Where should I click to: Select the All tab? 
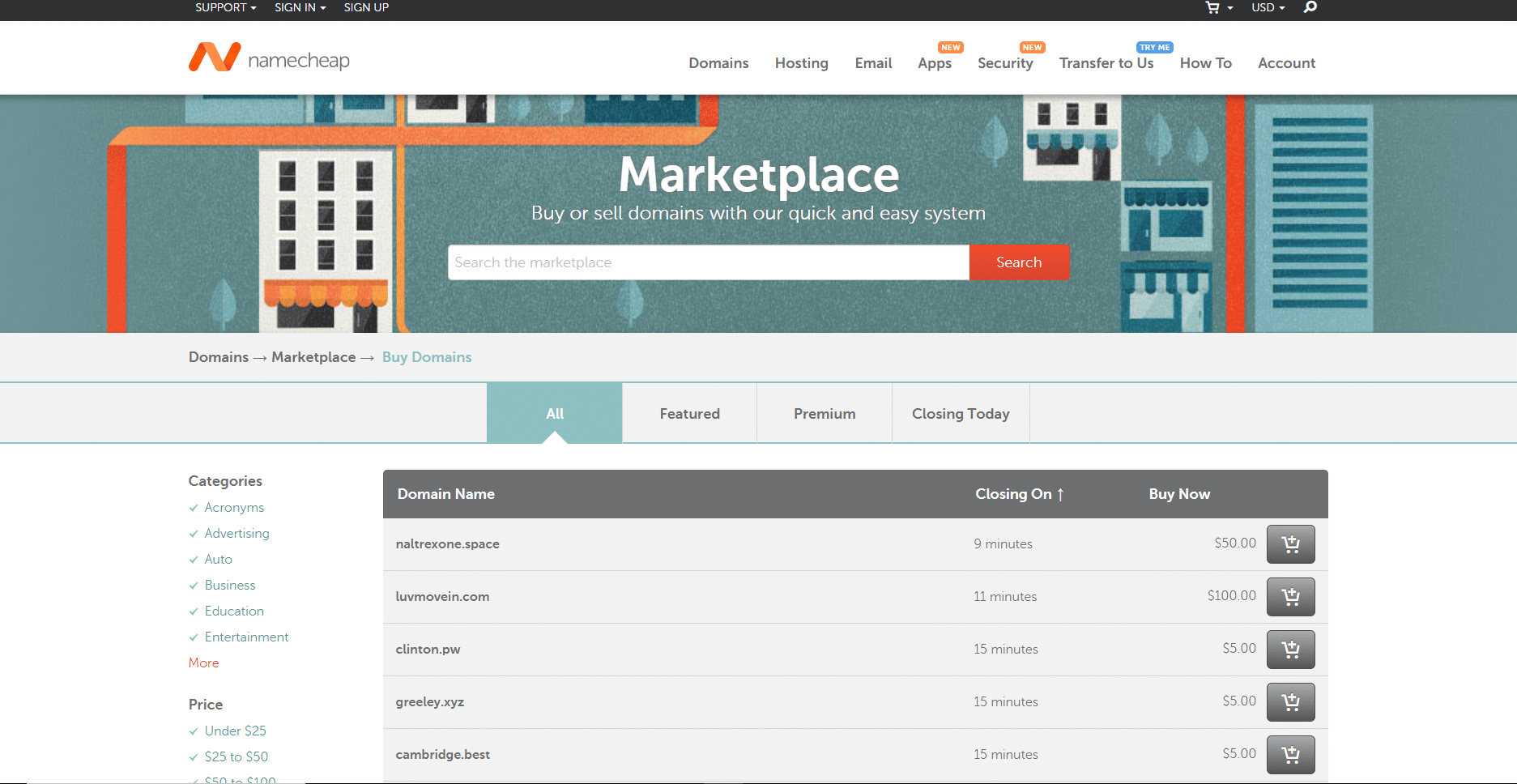(x=555, y=413)
